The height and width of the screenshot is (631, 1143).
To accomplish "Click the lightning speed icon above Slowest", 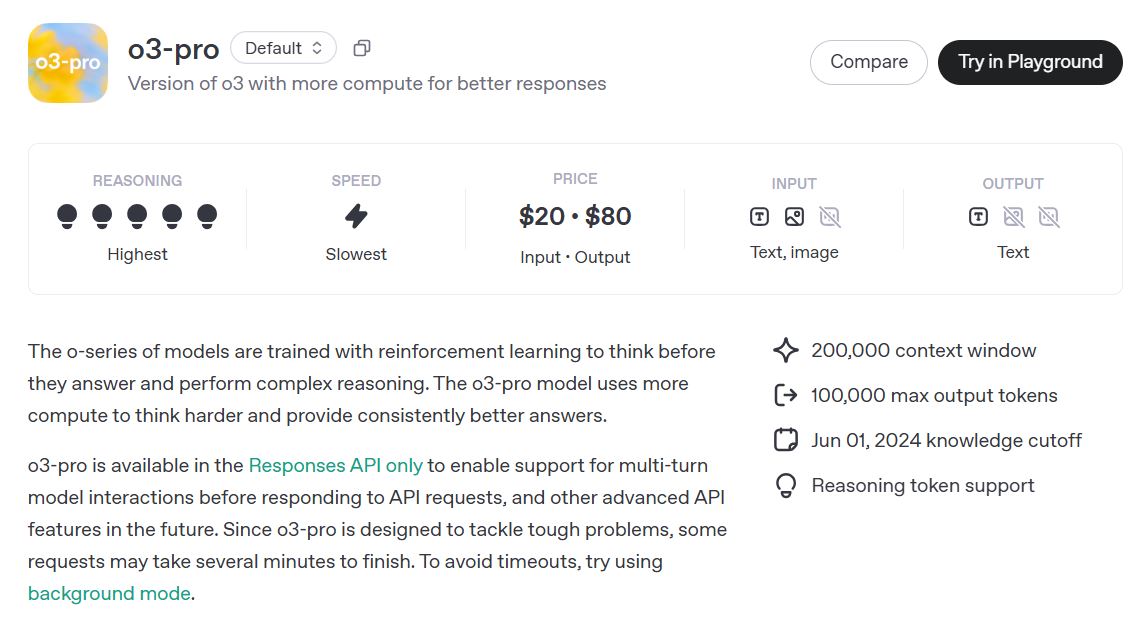I will [x=356, y=215].
